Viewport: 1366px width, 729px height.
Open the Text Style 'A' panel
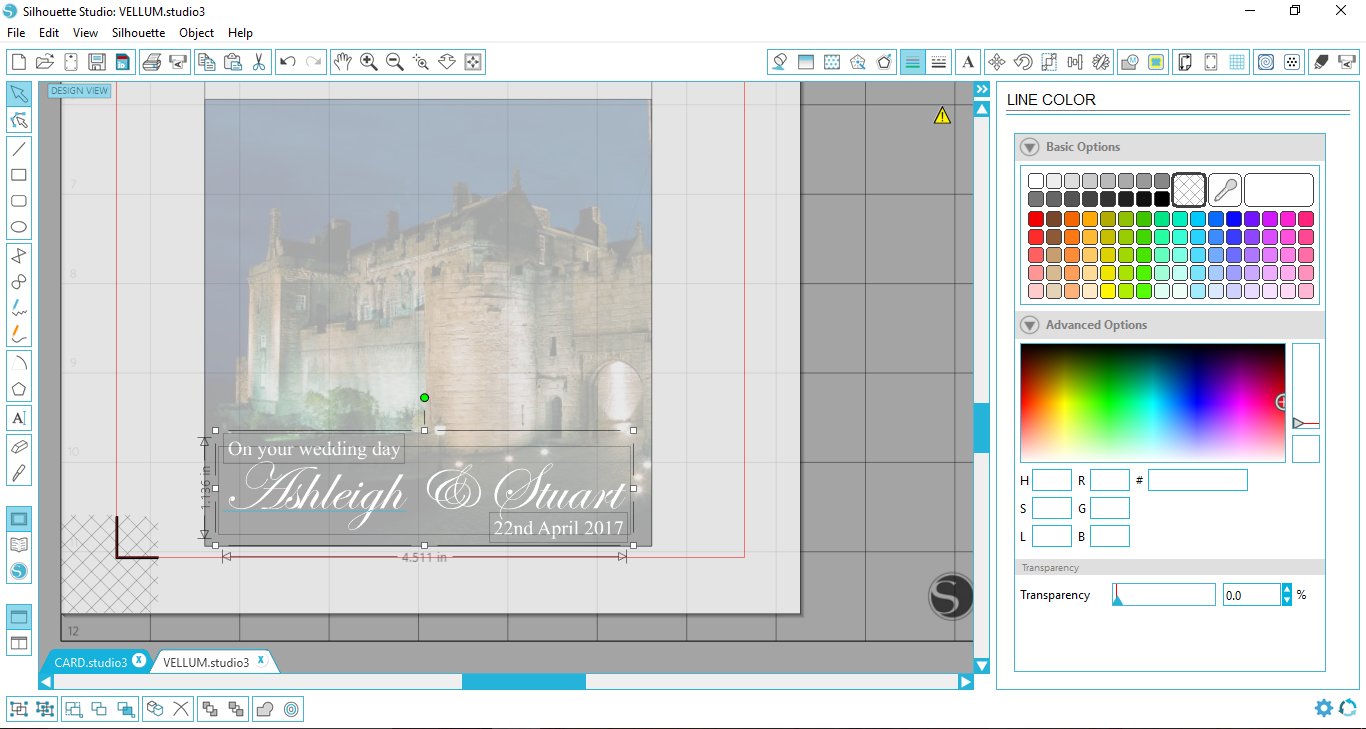click(967, 62)
